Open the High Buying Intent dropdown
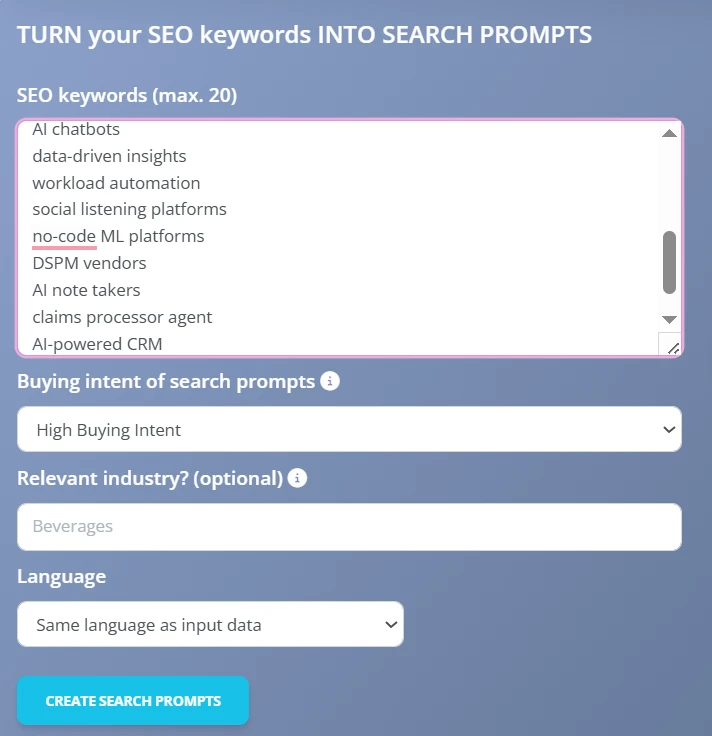Viewport: 712px width, 736px height. pos(349,430)
